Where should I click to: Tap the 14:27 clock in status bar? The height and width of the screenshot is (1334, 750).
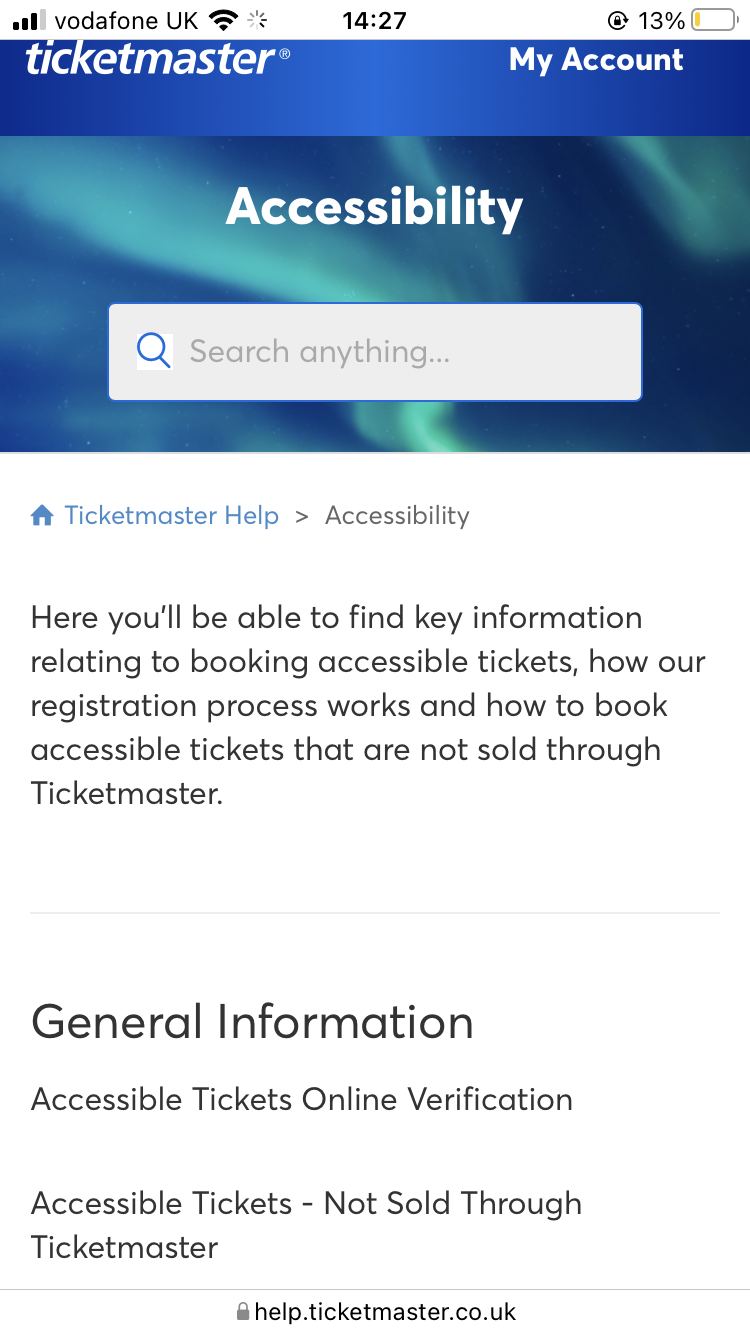374,20
